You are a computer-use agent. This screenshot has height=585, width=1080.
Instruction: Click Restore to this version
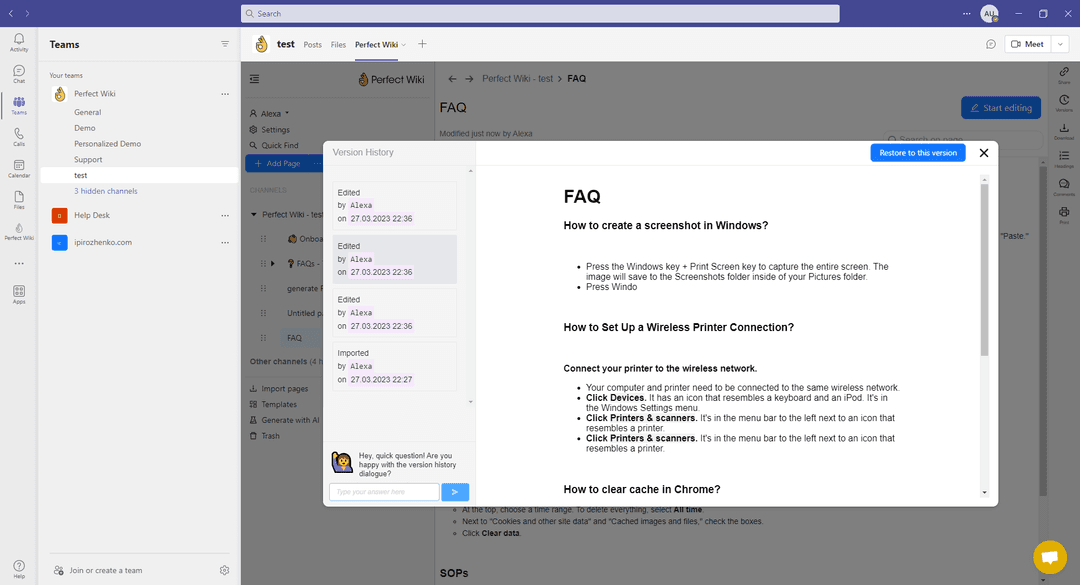pos(918,153)
